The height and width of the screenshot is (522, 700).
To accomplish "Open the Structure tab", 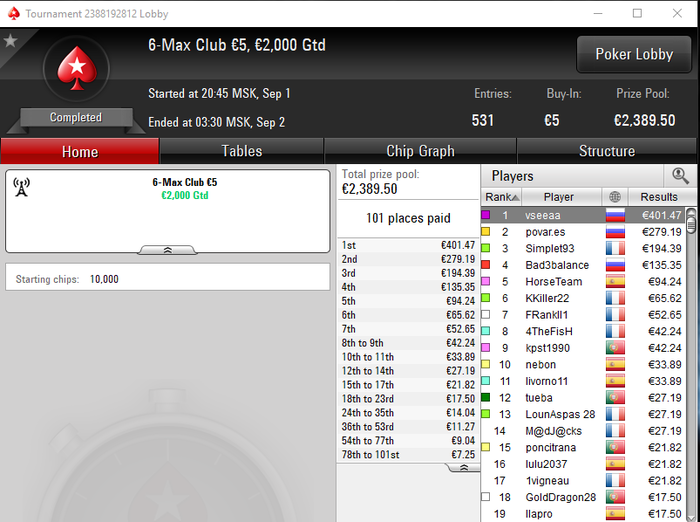I will (x=607, y=151).
